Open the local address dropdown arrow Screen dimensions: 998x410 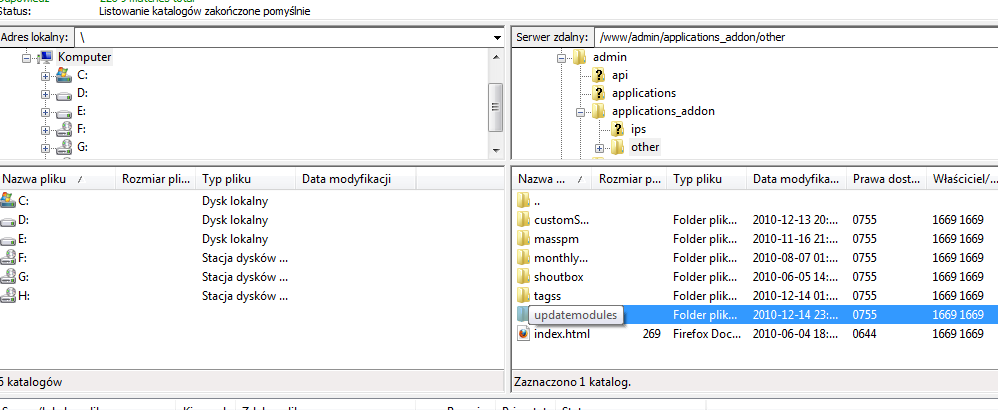[x=497, y=37]
